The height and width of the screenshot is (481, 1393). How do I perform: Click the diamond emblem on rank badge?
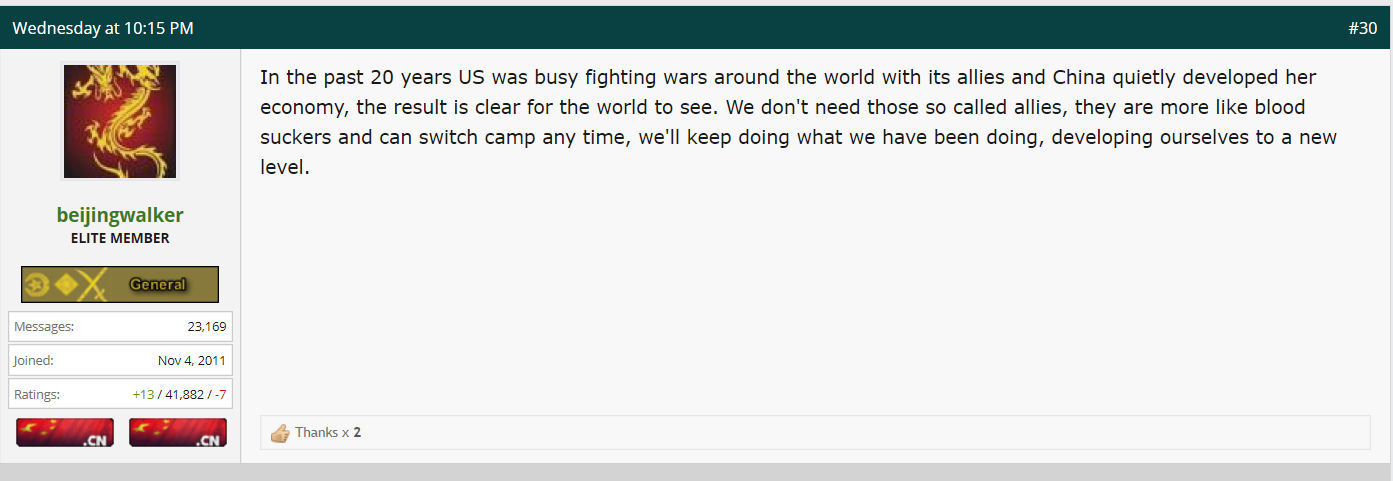pos(66,285)
